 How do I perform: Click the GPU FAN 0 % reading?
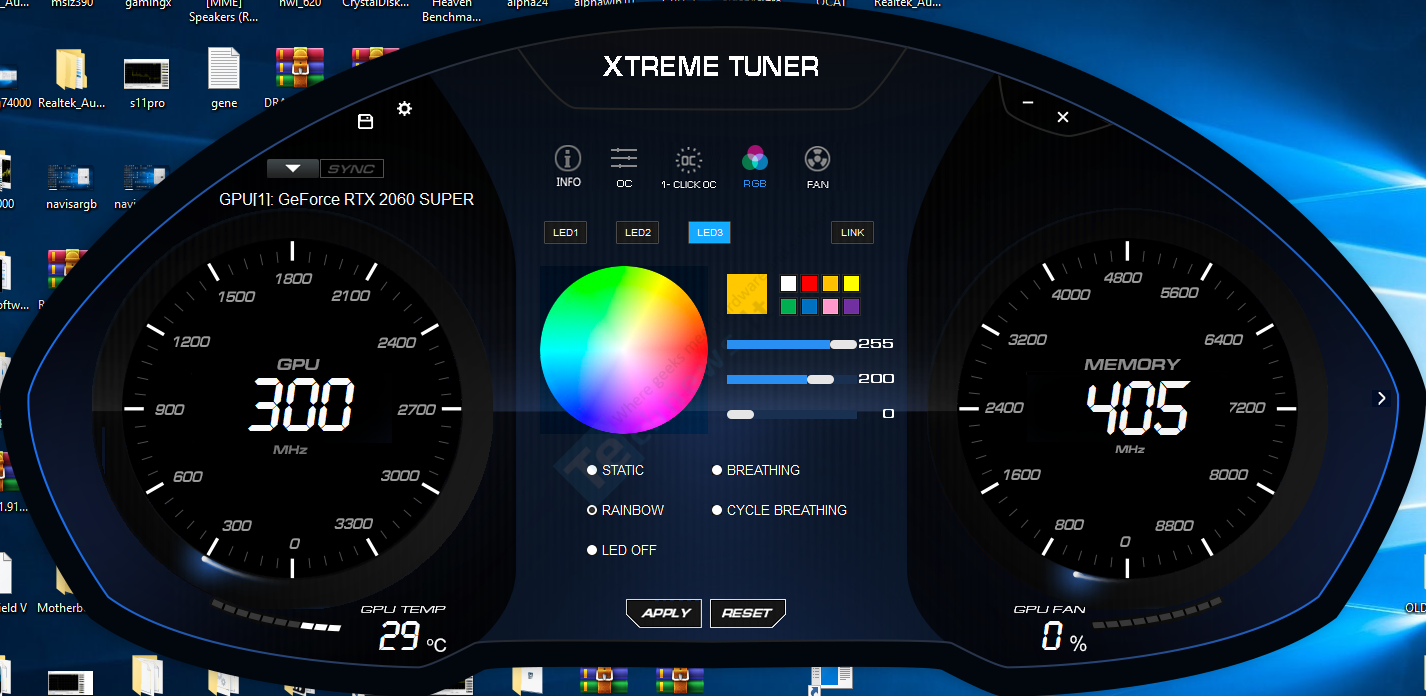click(x=1064, y=637)
